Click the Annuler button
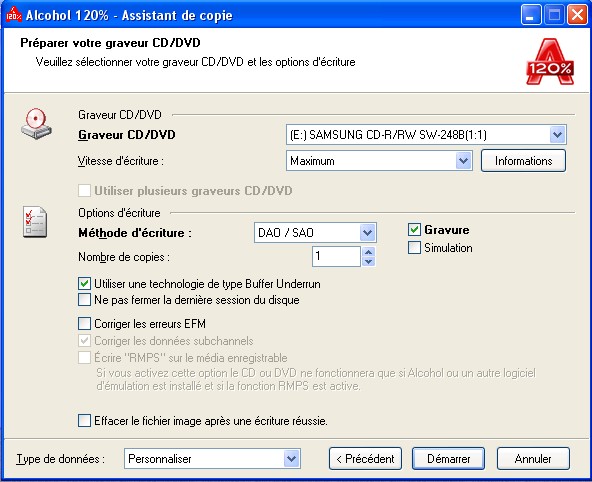 533,459
